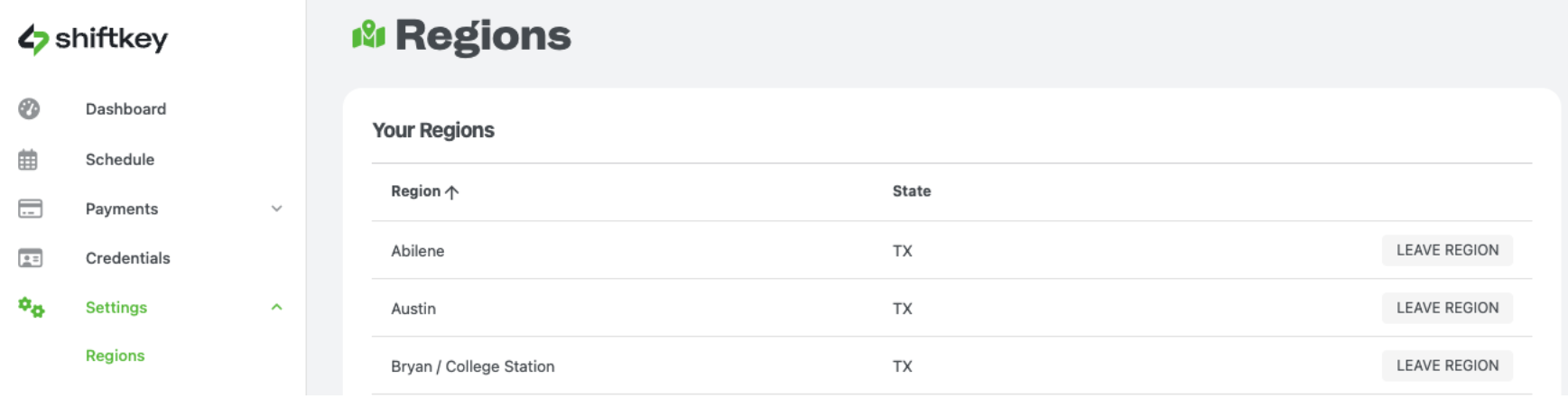Click the Schedule calendar icon

[x=29, y=160]
